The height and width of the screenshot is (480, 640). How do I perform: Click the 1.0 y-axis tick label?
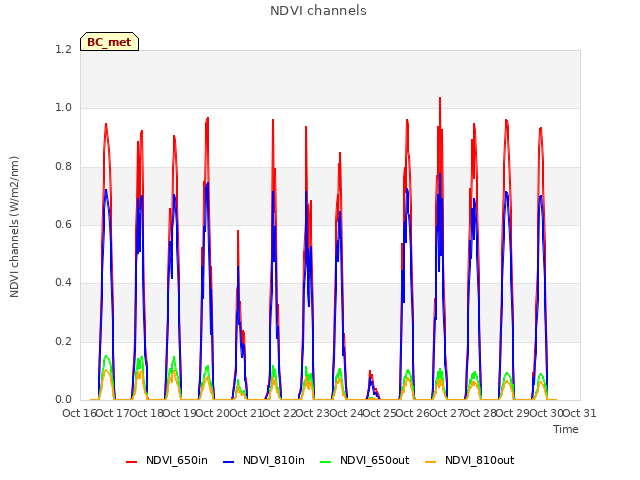(63, 108)
